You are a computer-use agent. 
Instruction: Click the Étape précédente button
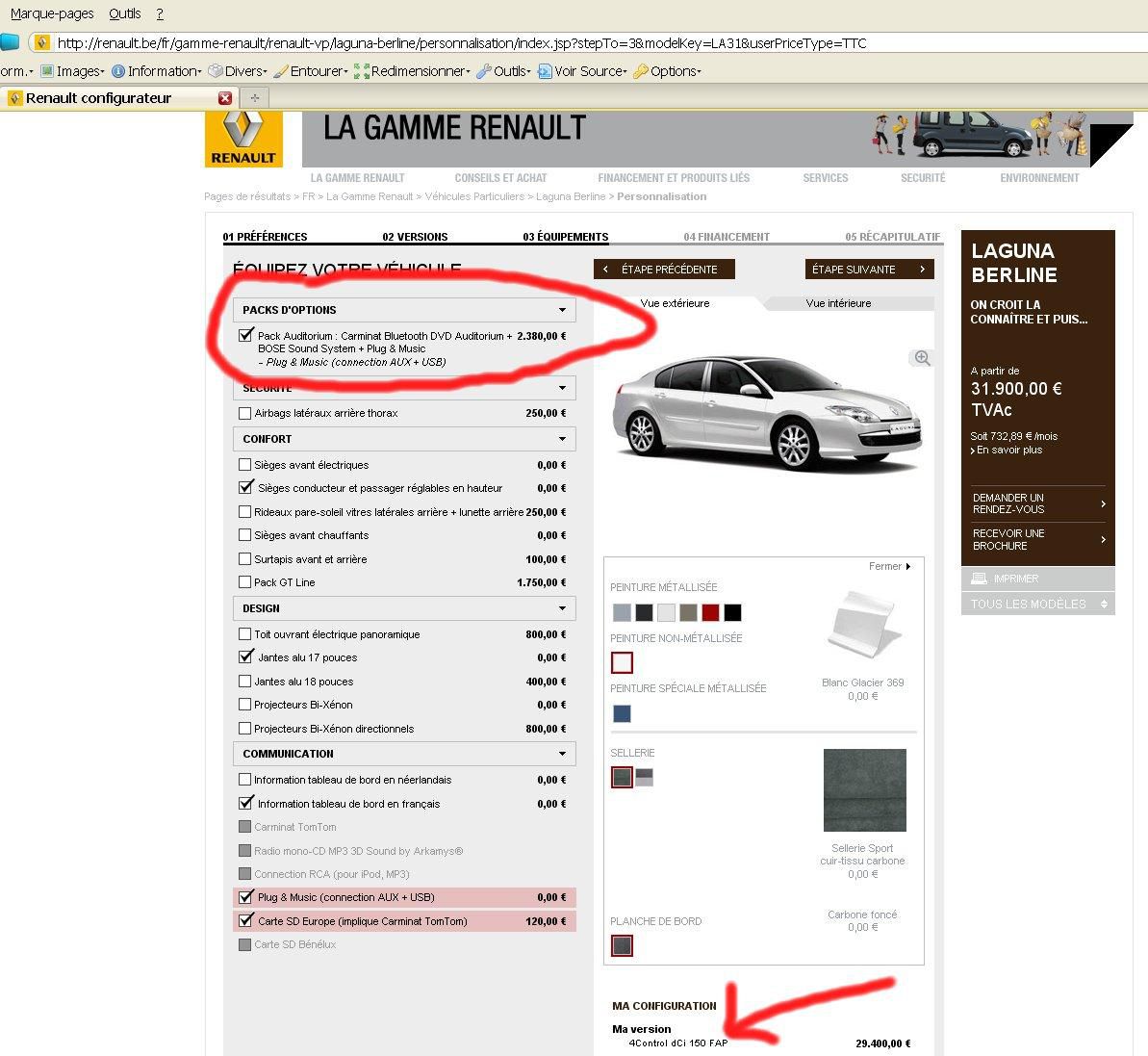664,270
